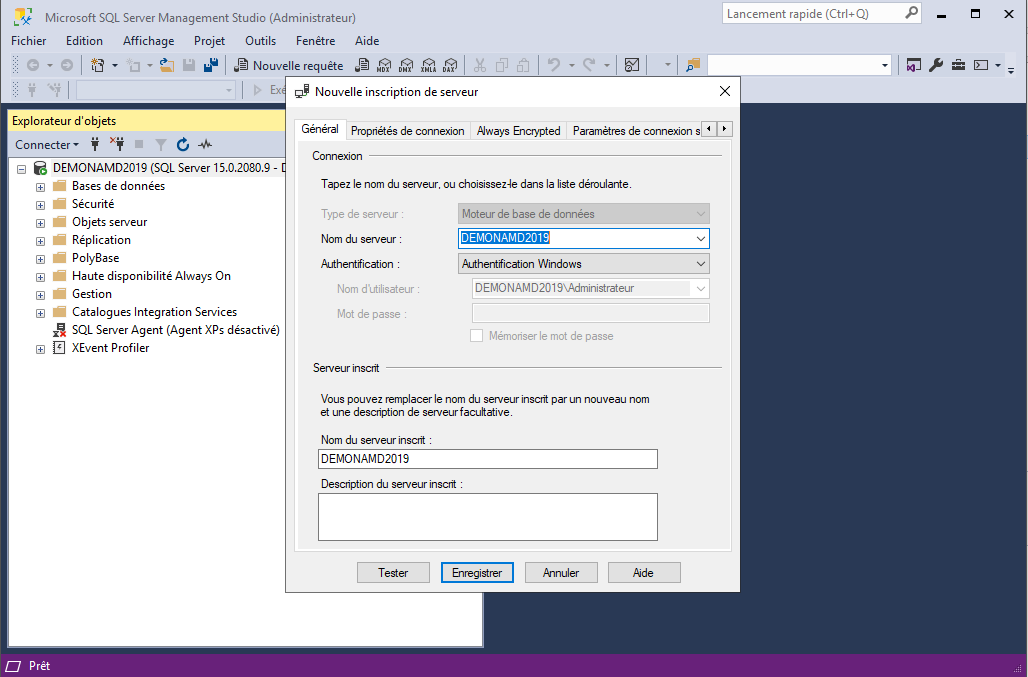Open the Toolbox icon in the toolbar

[958, 66]
